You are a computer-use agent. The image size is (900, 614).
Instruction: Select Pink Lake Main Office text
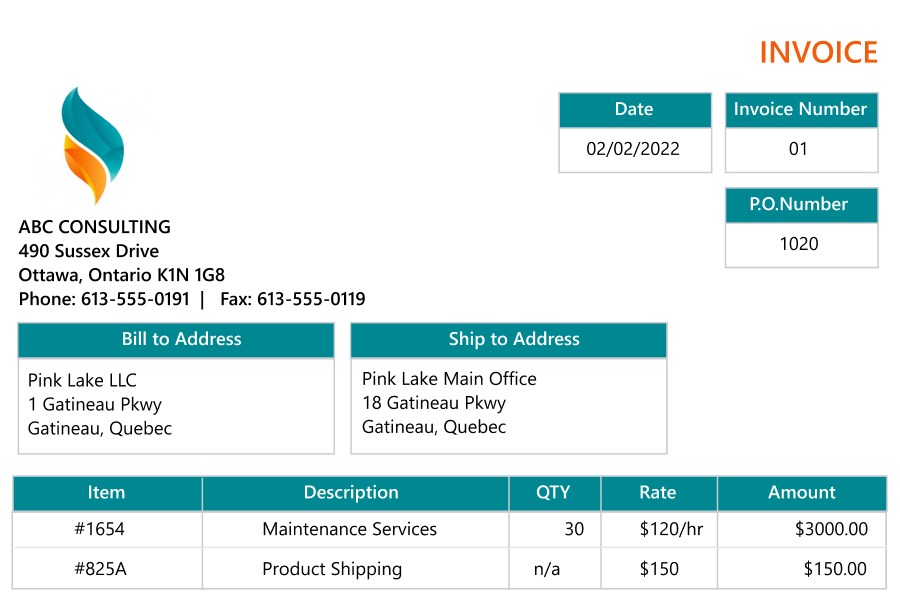[x=449, y=379]
